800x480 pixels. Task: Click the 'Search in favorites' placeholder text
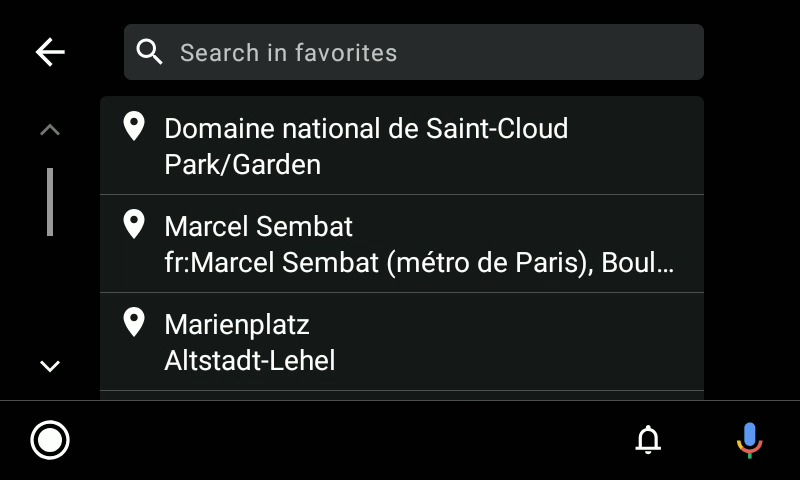click(x=289, y=53)
